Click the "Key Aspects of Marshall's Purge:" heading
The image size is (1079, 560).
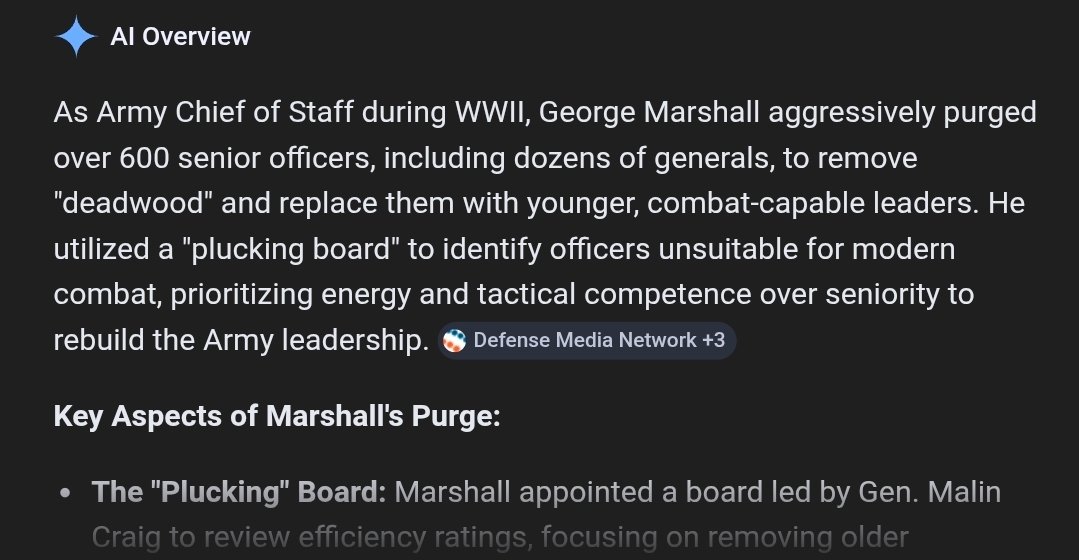277,416
